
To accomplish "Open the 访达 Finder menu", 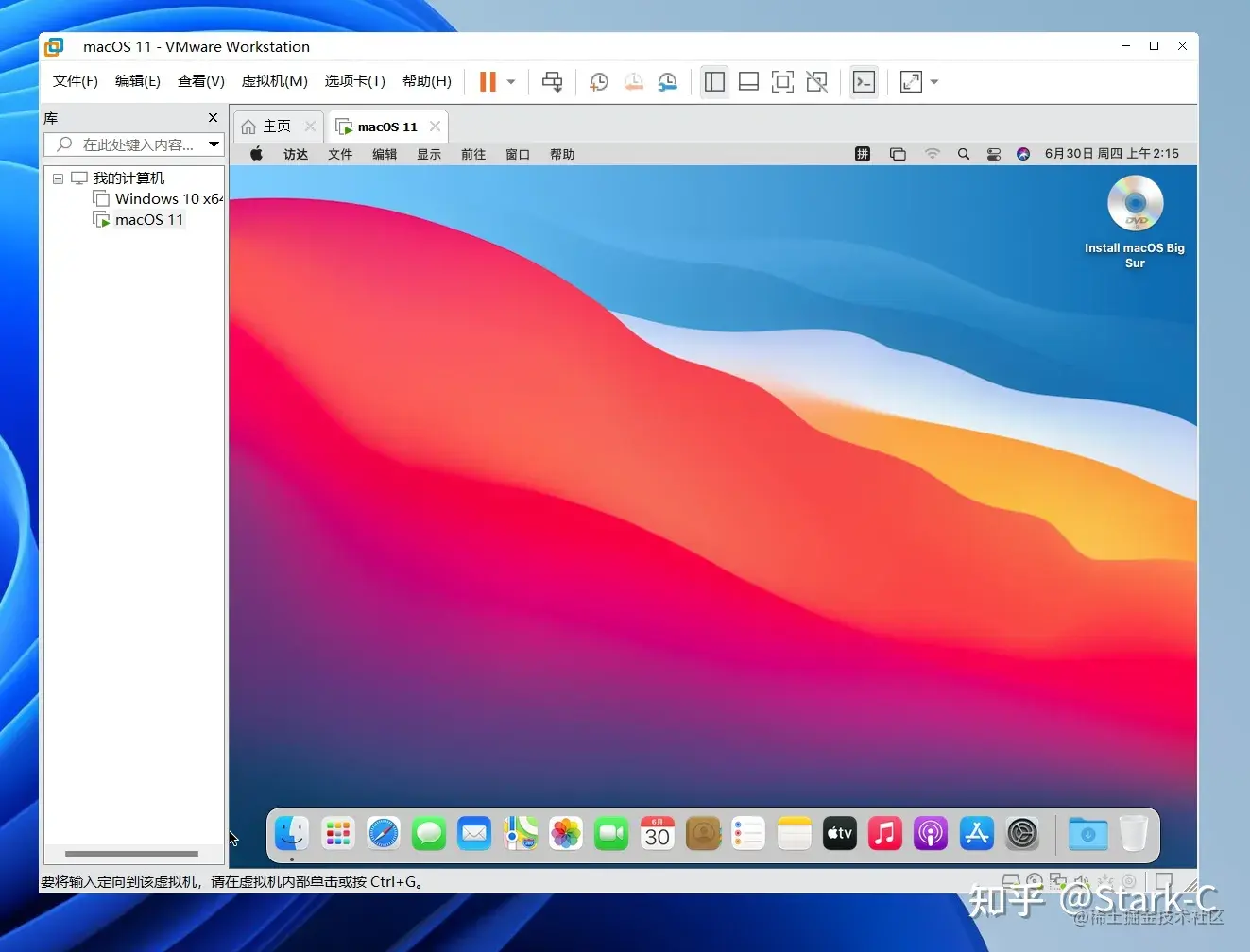I will click(x=296, y=154).
